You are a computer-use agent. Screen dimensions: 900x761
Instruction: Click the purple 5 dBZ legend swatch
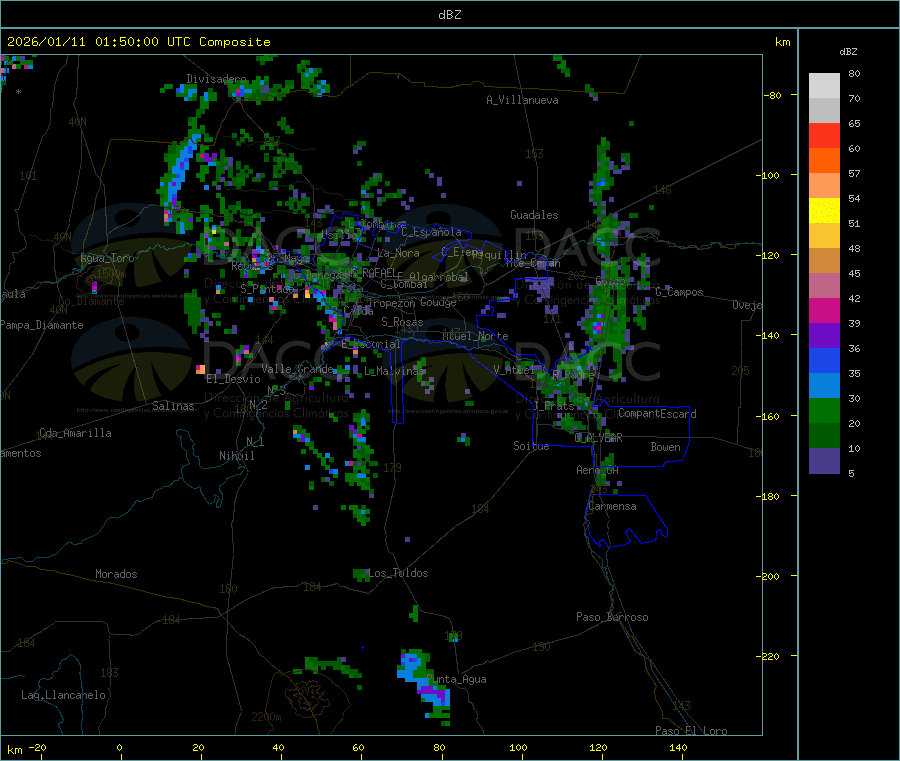point(824,461)
